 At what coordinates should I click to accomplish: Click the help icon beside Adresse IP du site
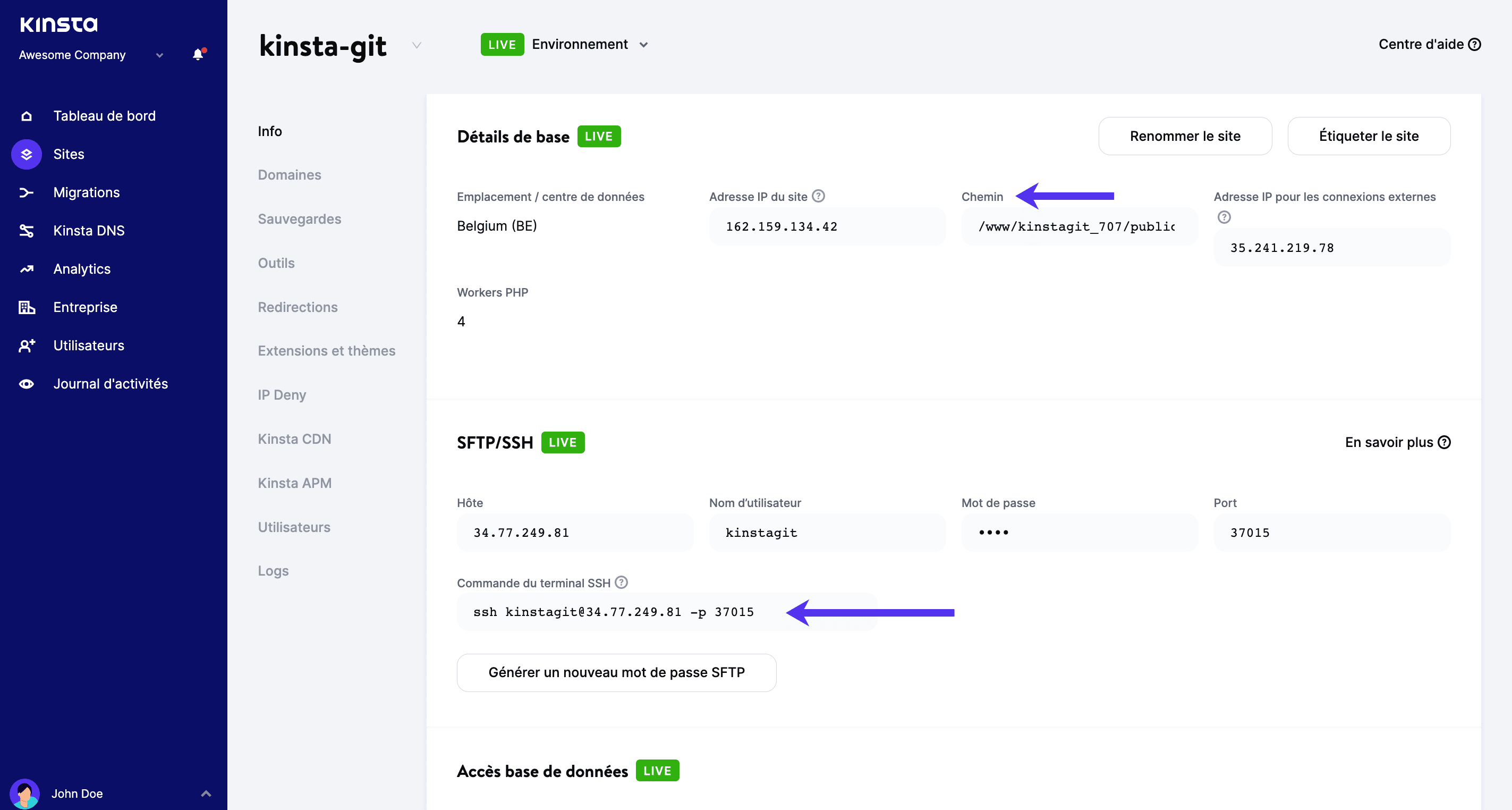coord(818,196)
